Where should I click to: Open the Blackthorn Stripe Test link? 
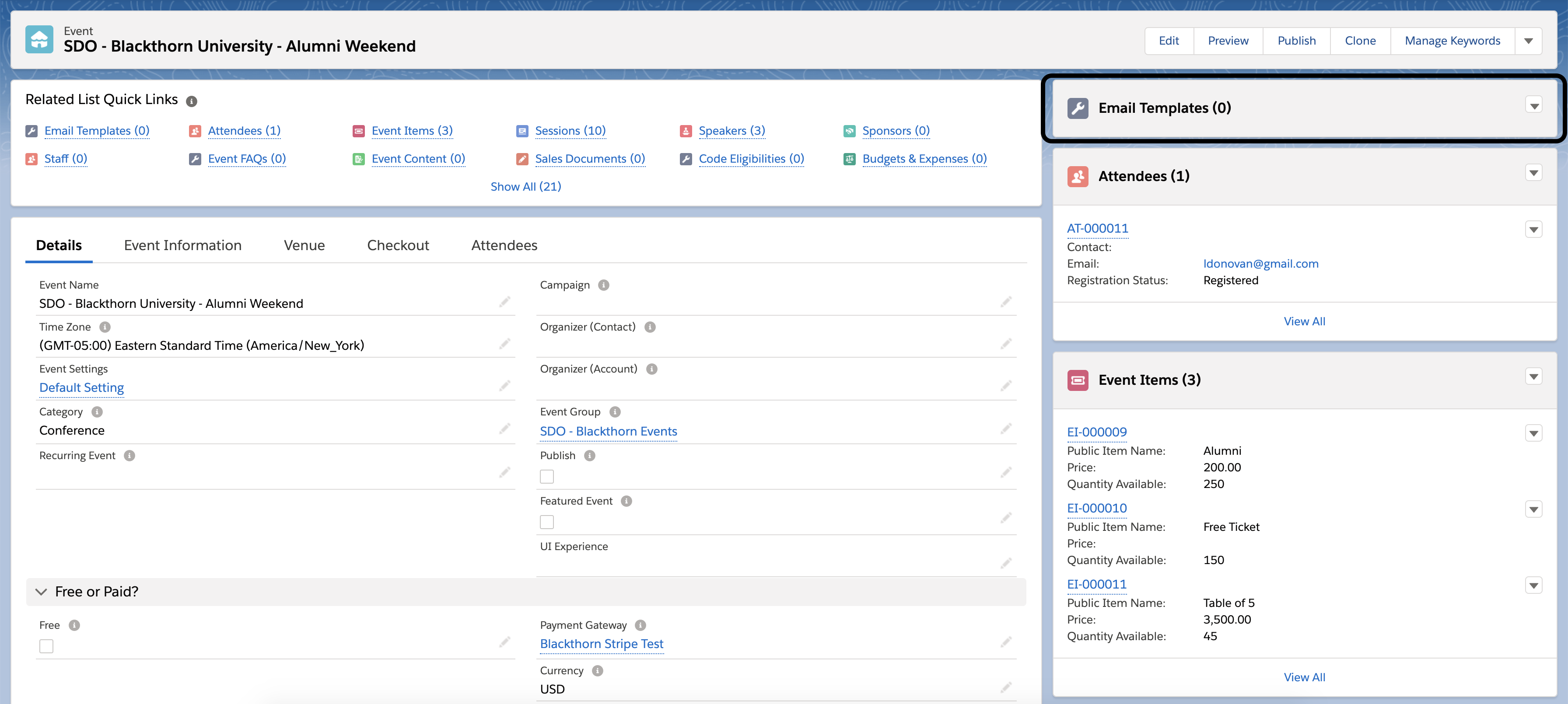point(602,644)
